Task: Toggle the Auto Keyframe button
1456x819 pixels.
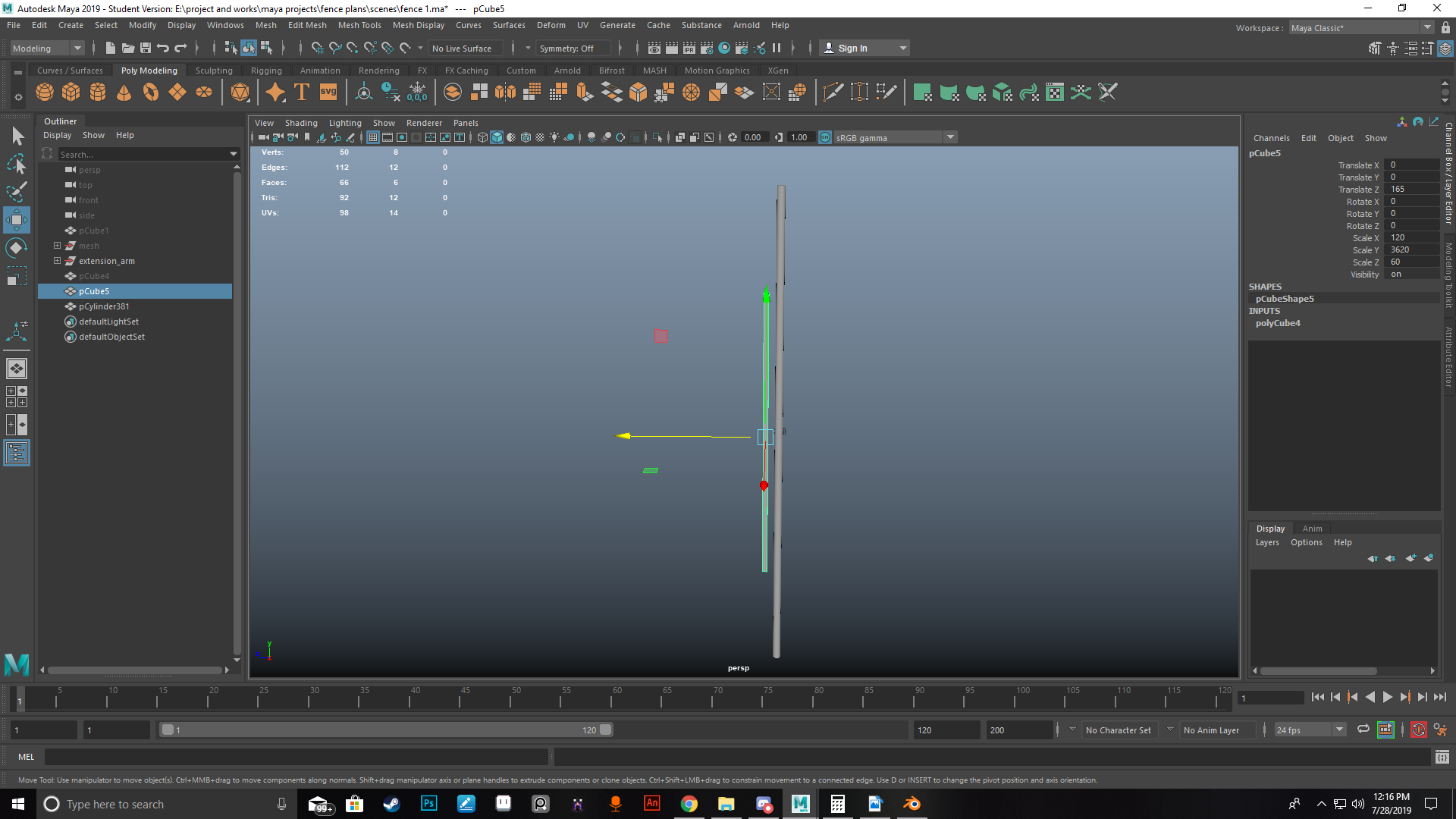Action: (x=1418, y=730)
